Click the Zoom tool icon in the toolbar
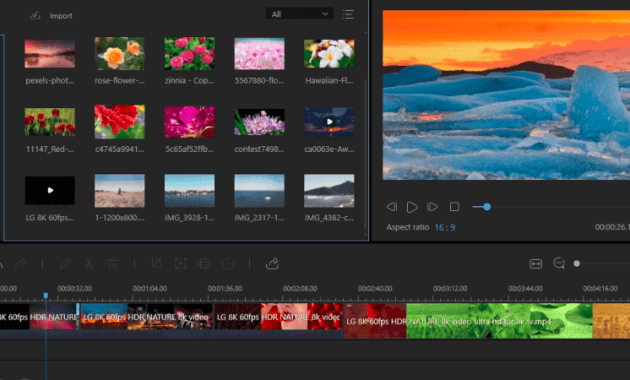The image size is (630, 380). pos(180,264)
